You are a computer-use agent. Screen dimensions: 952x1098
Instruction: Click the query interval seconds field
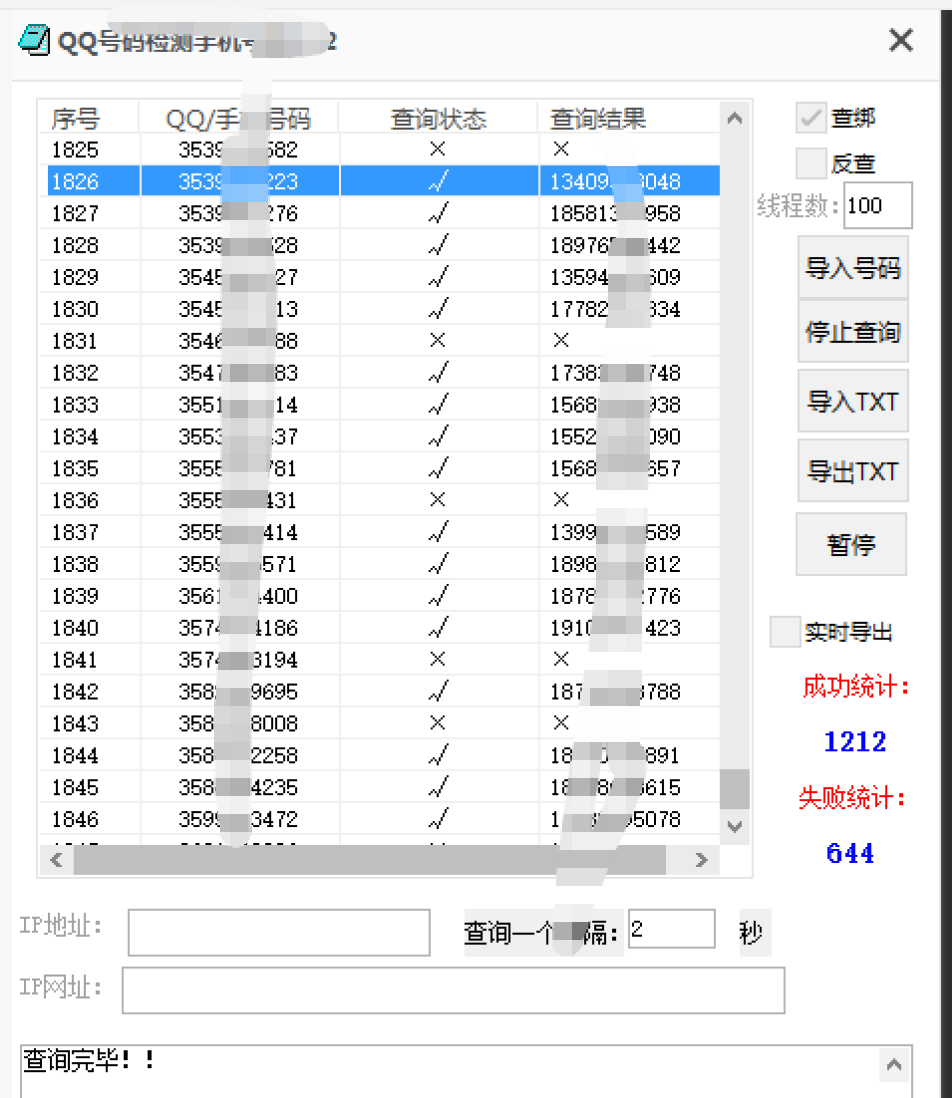click(x=671, y=929)
